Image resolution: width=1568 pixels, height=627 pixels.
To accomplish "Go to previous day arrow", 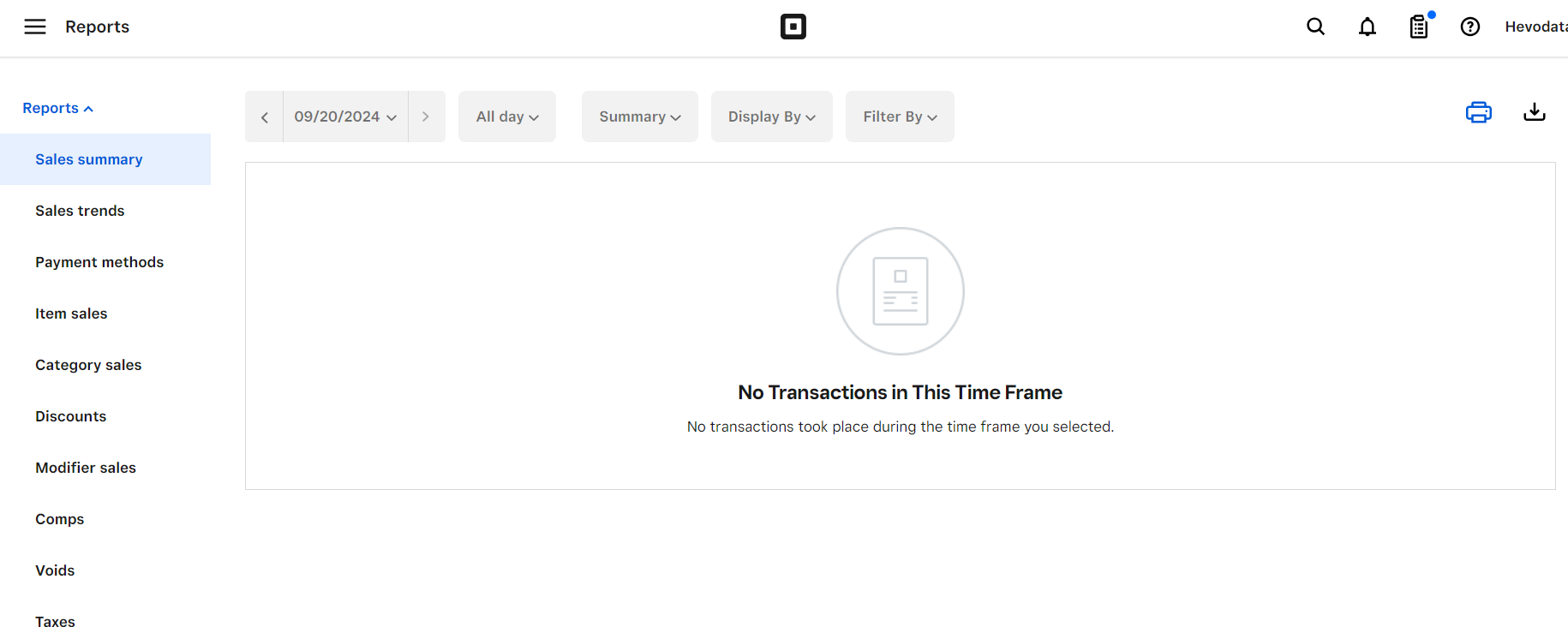I will tap(264, 116).
